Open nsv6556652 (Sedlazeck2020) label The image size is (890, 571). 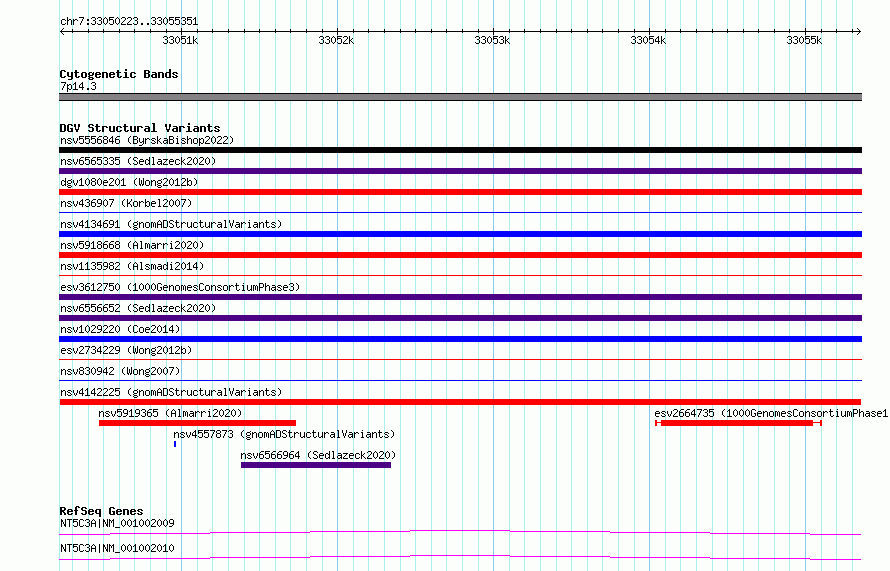point(138,308)
